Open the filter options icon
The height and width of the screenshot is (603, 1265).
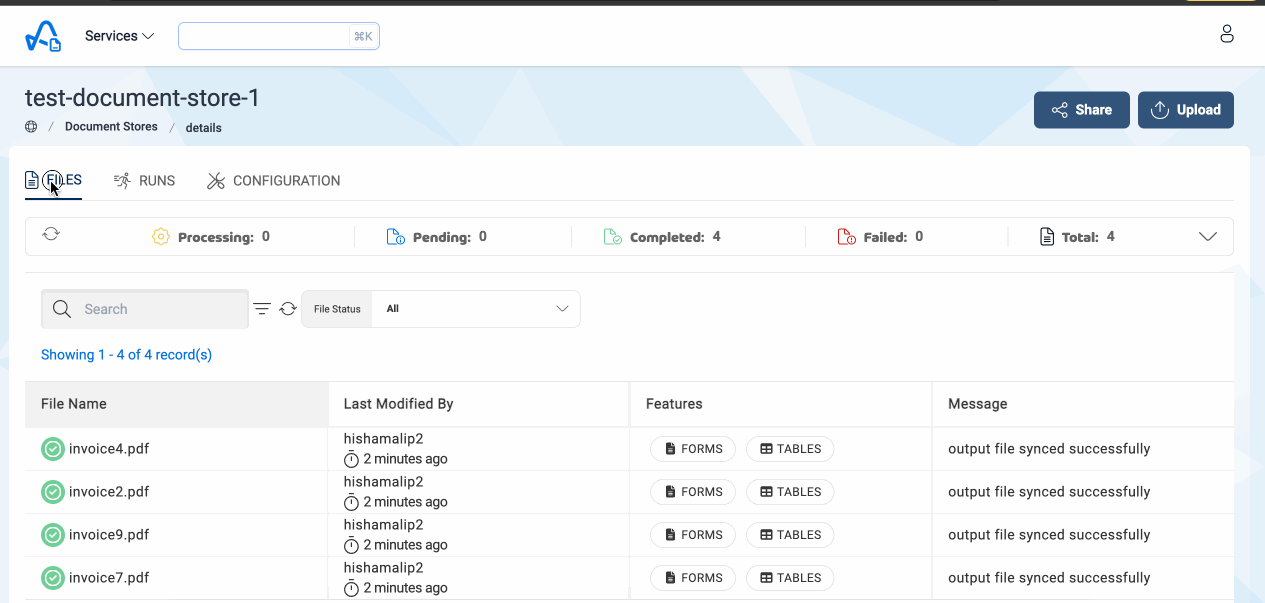[262, 309]
